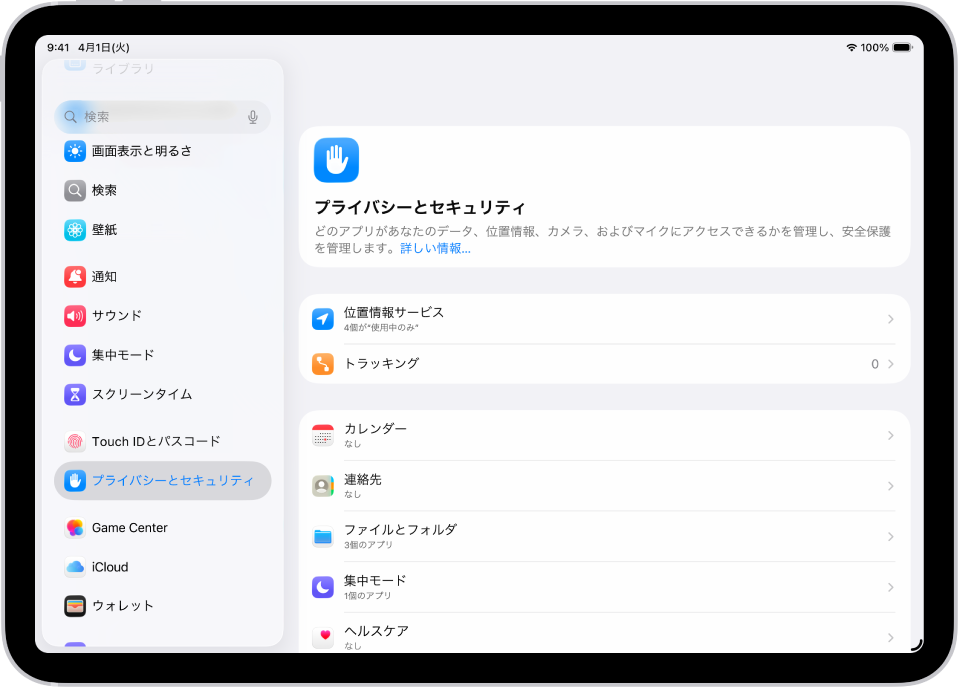Tap the orange トラッキング hand icon
This screenshot has height=692, width=960.
point(322,364)
